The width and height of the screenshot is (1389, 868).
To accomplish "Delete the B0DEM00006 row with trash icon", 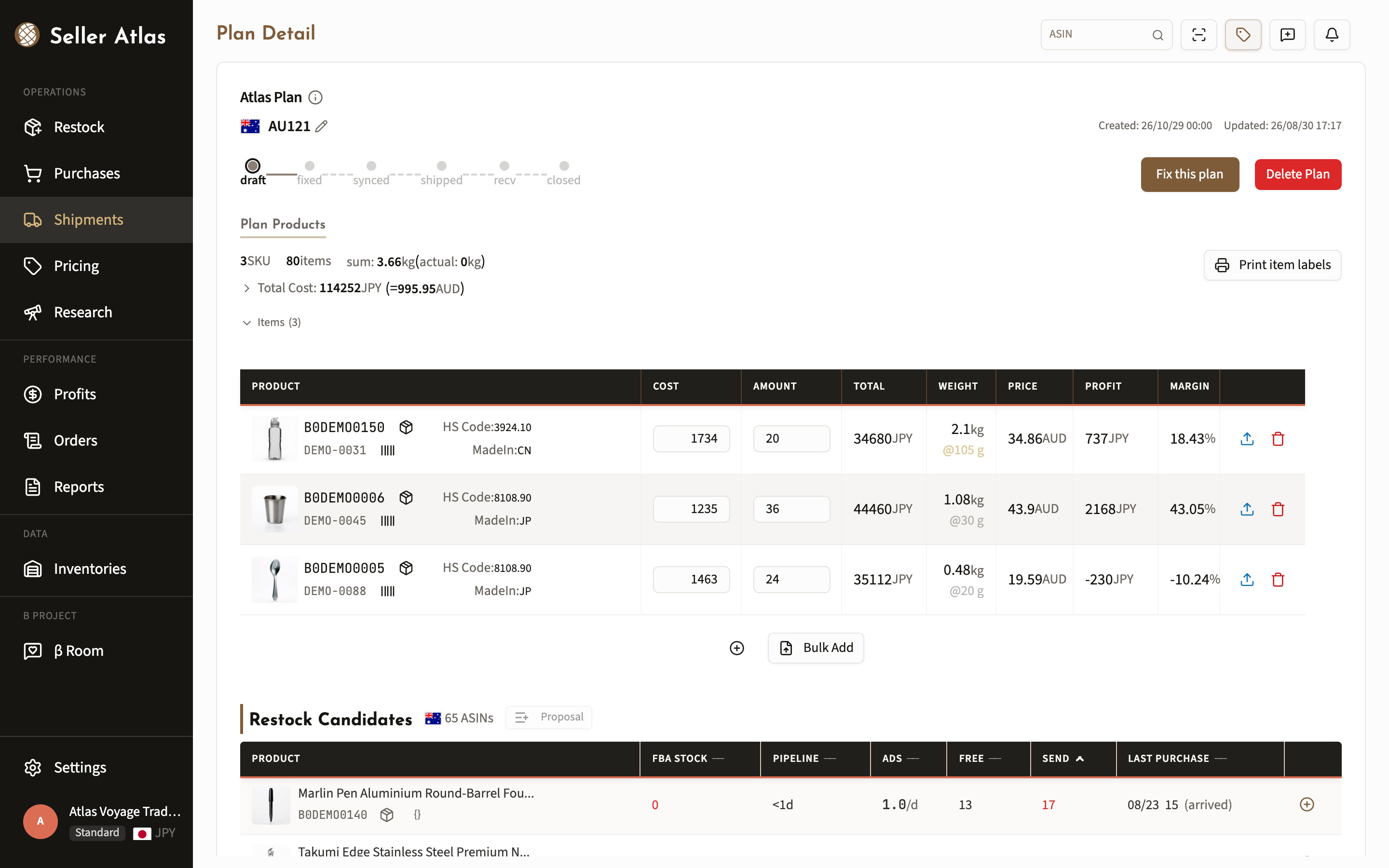I will coord(1278,509).
